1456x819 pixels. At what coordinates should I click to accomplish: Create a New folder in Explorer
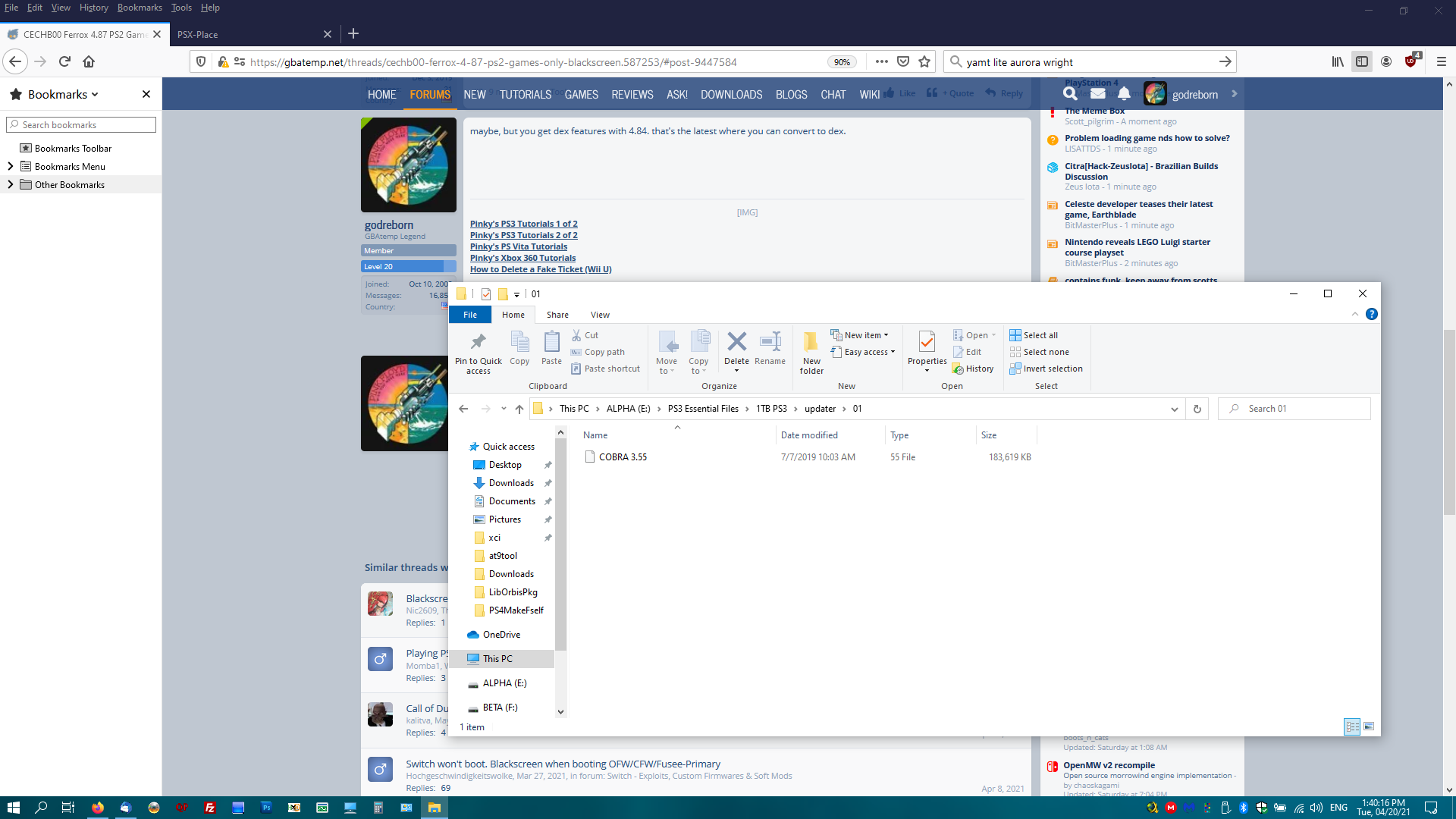811,353
